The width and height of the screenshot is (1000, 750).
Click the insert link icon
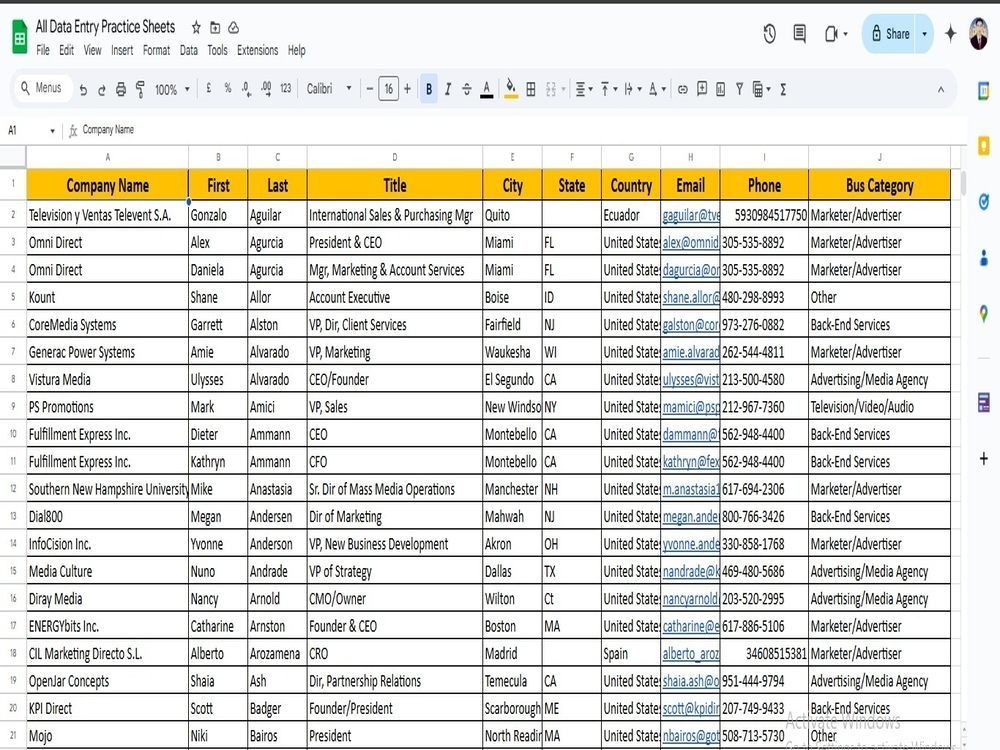pyautogui.click(x=682, y=89)
